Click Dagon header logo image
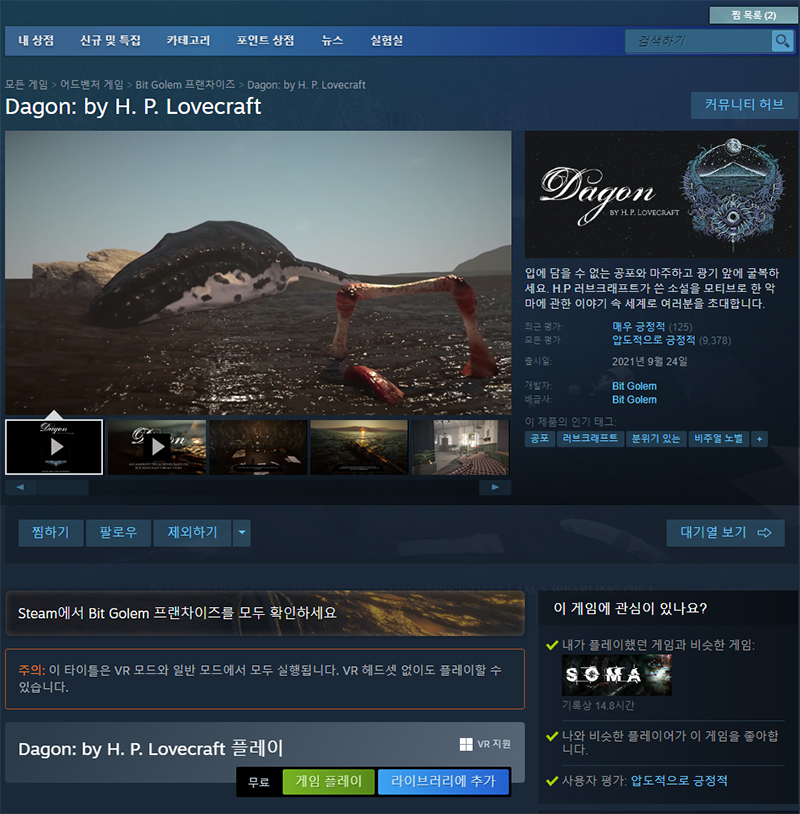This screenshot has height=814, width=800. [661, 194]
